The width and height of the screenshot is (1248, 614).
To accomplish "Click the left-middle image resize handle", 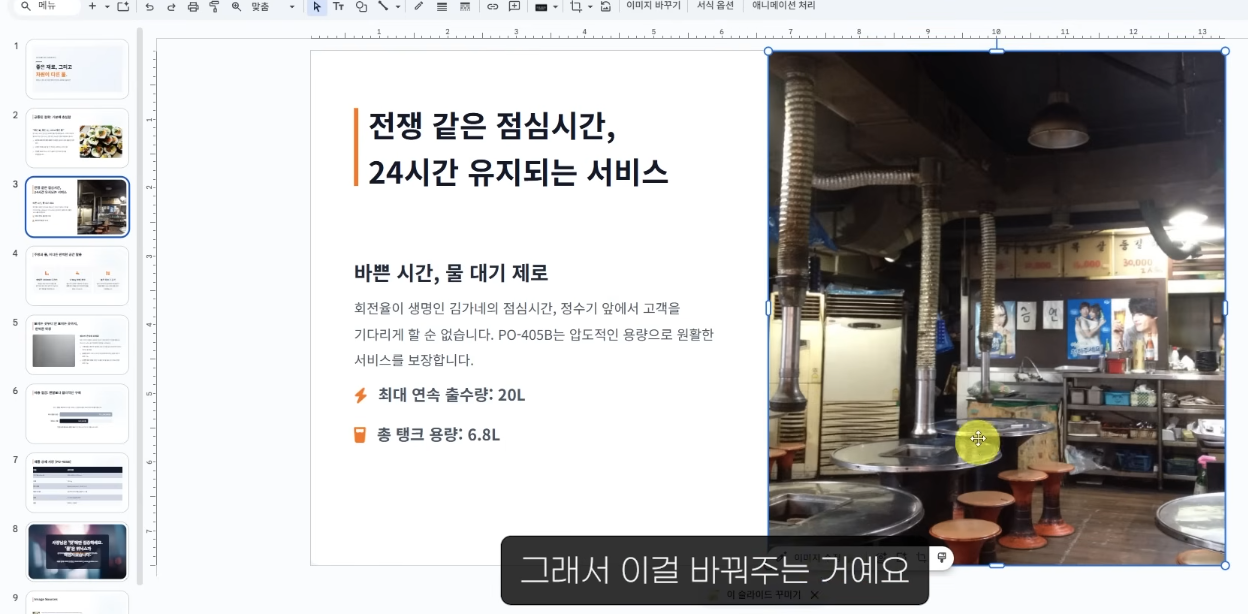I will point(768,308).
